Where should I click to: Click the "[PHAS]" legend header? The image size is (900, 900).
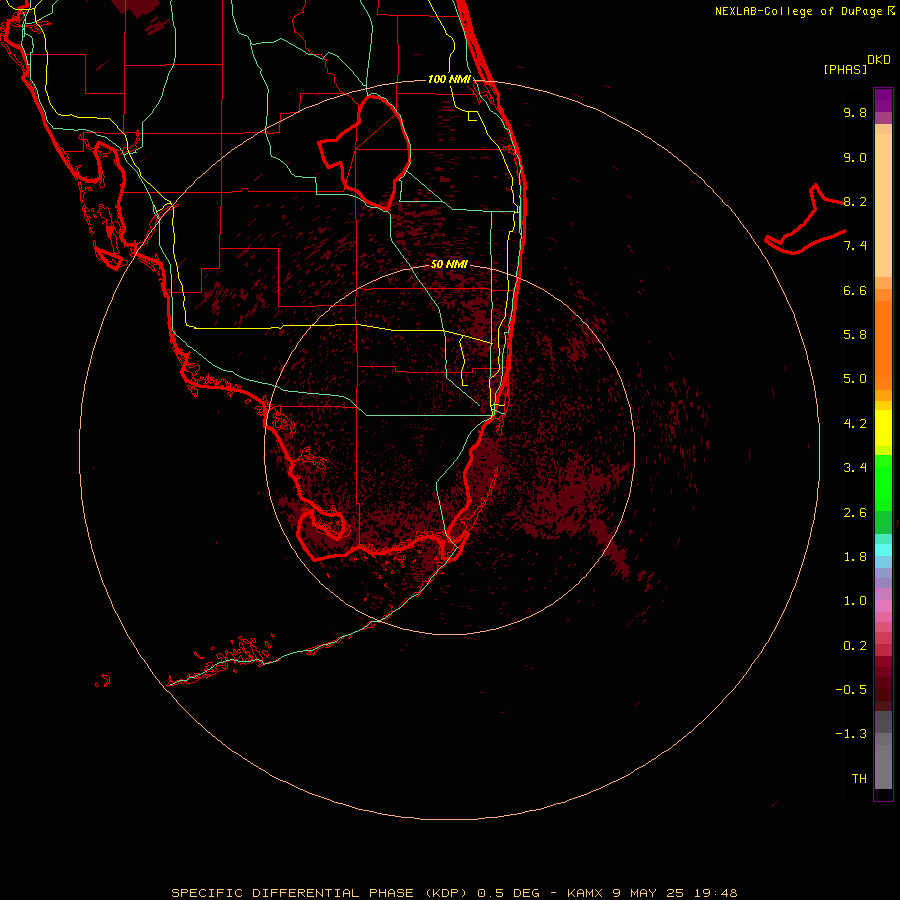coord(845,70)
